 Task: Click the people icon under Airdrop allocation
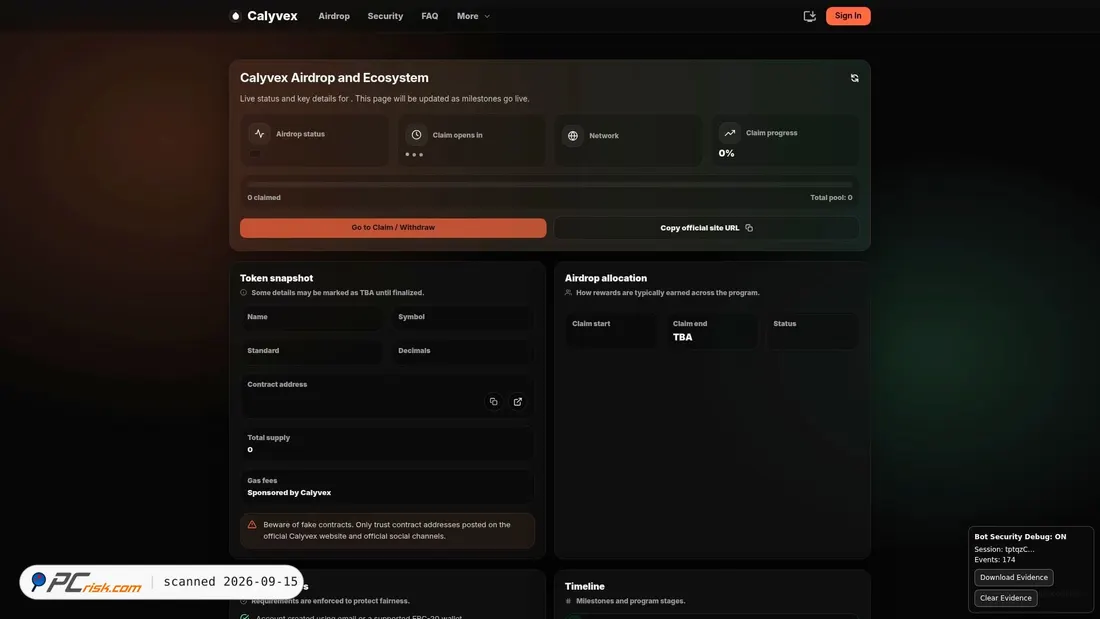(x=568, y=293)
